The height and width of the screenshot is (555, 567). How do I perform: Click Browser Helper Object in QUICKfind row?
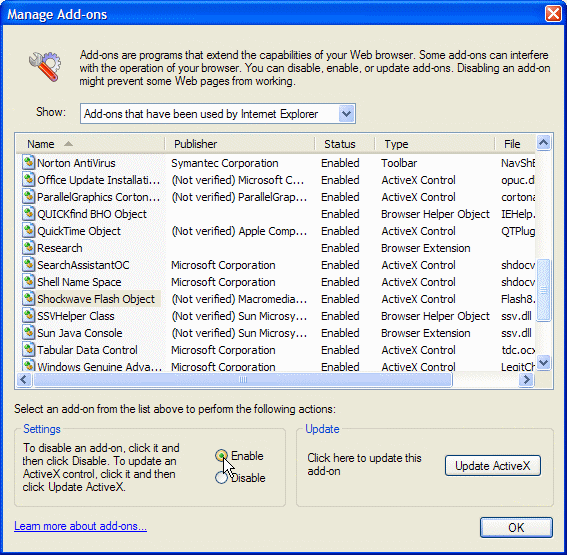point(435,214)
